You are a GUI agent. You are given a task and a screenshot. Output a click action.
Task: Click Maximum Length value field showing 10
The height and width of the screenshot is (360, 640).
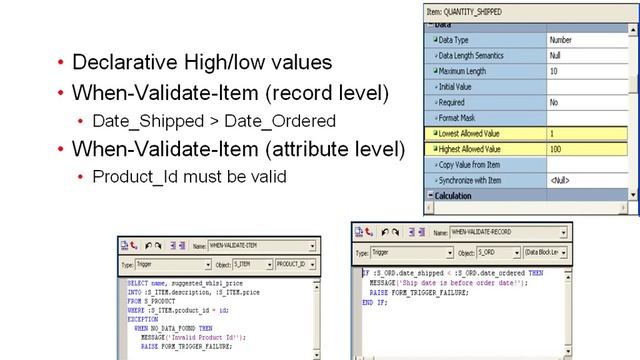click(x=587, y=71)
